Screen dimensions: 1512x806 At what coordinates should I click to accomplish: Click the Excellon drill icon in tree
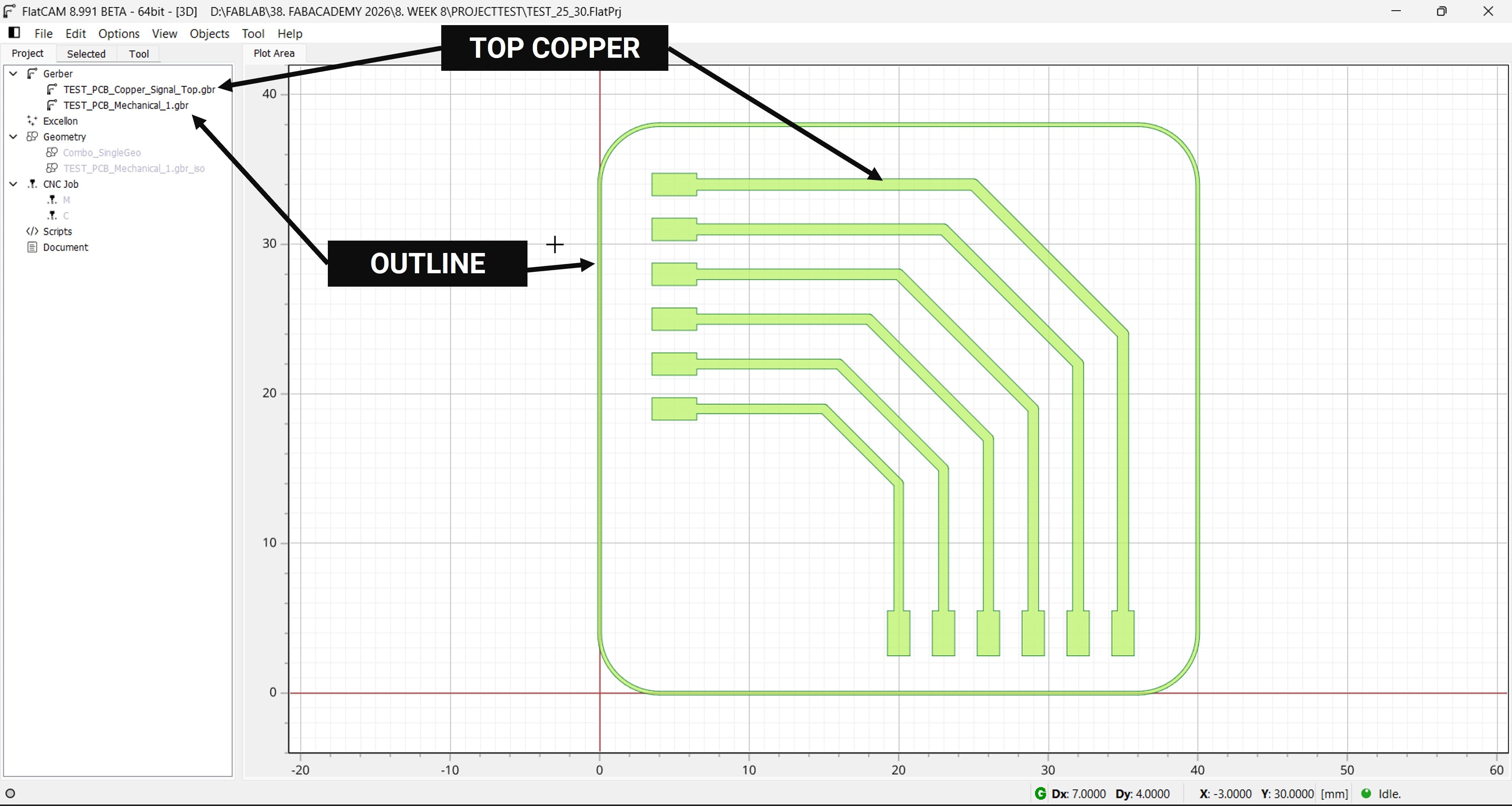[32, 120]
